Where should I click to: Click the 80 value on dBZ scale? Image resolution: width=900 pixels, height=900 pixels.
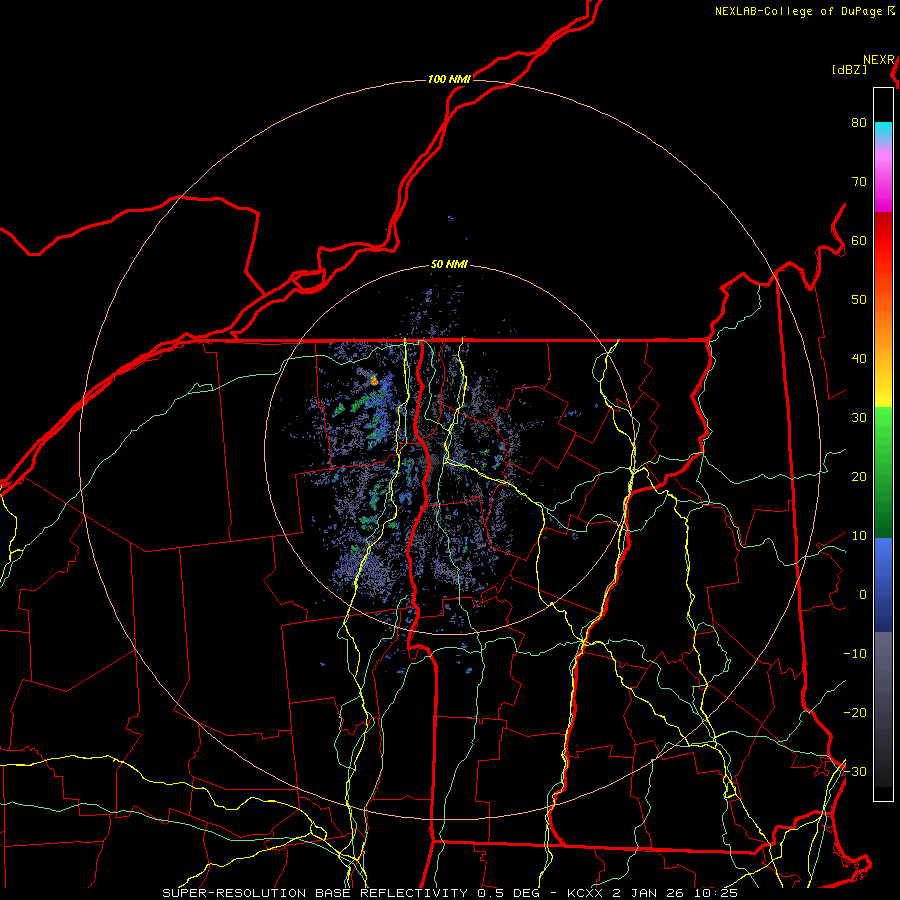tap(859, 123)
